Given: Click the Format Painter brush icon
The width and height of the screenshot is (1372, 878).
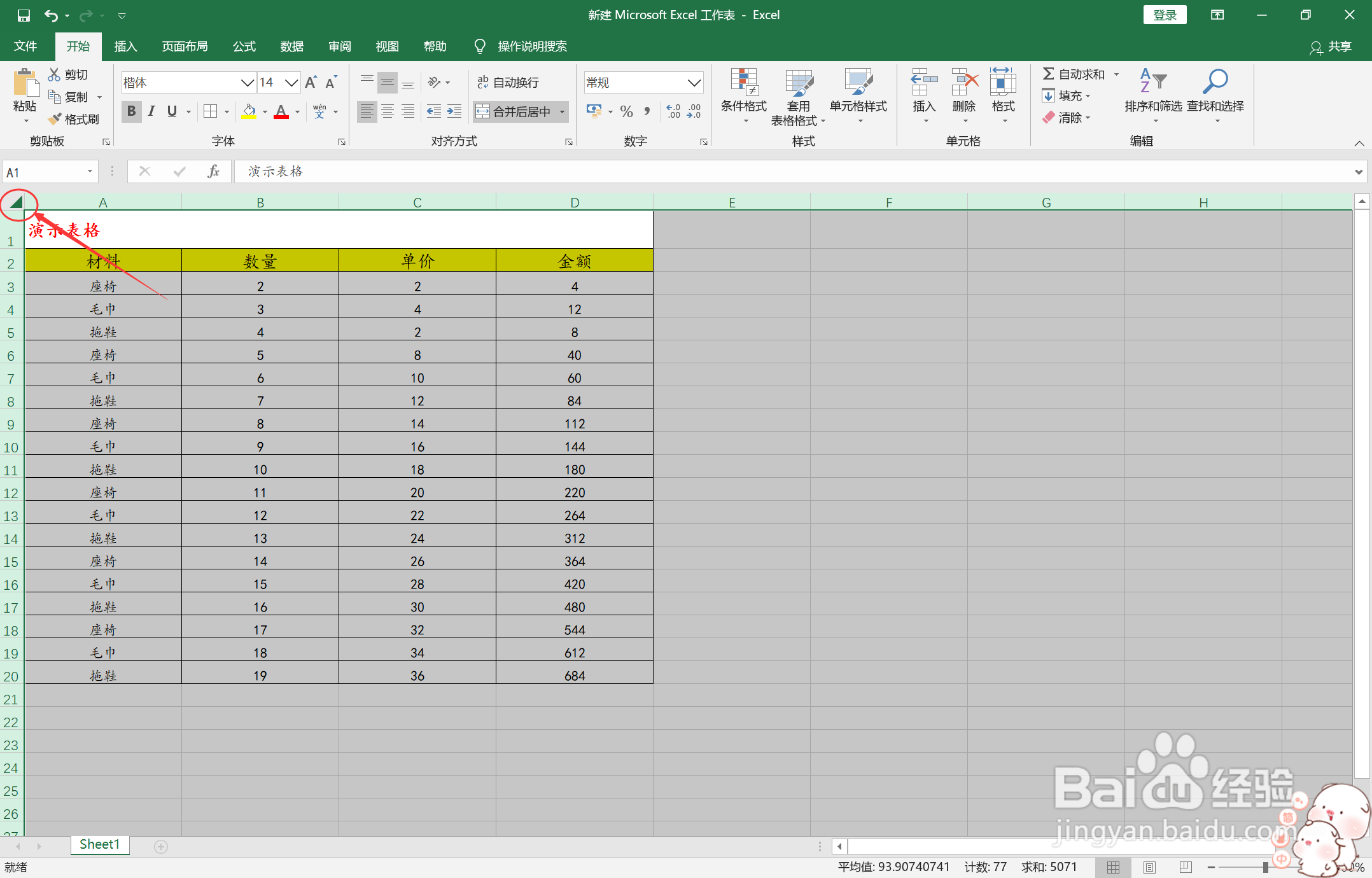Looking at the screenshot, I should pos(56,119).
